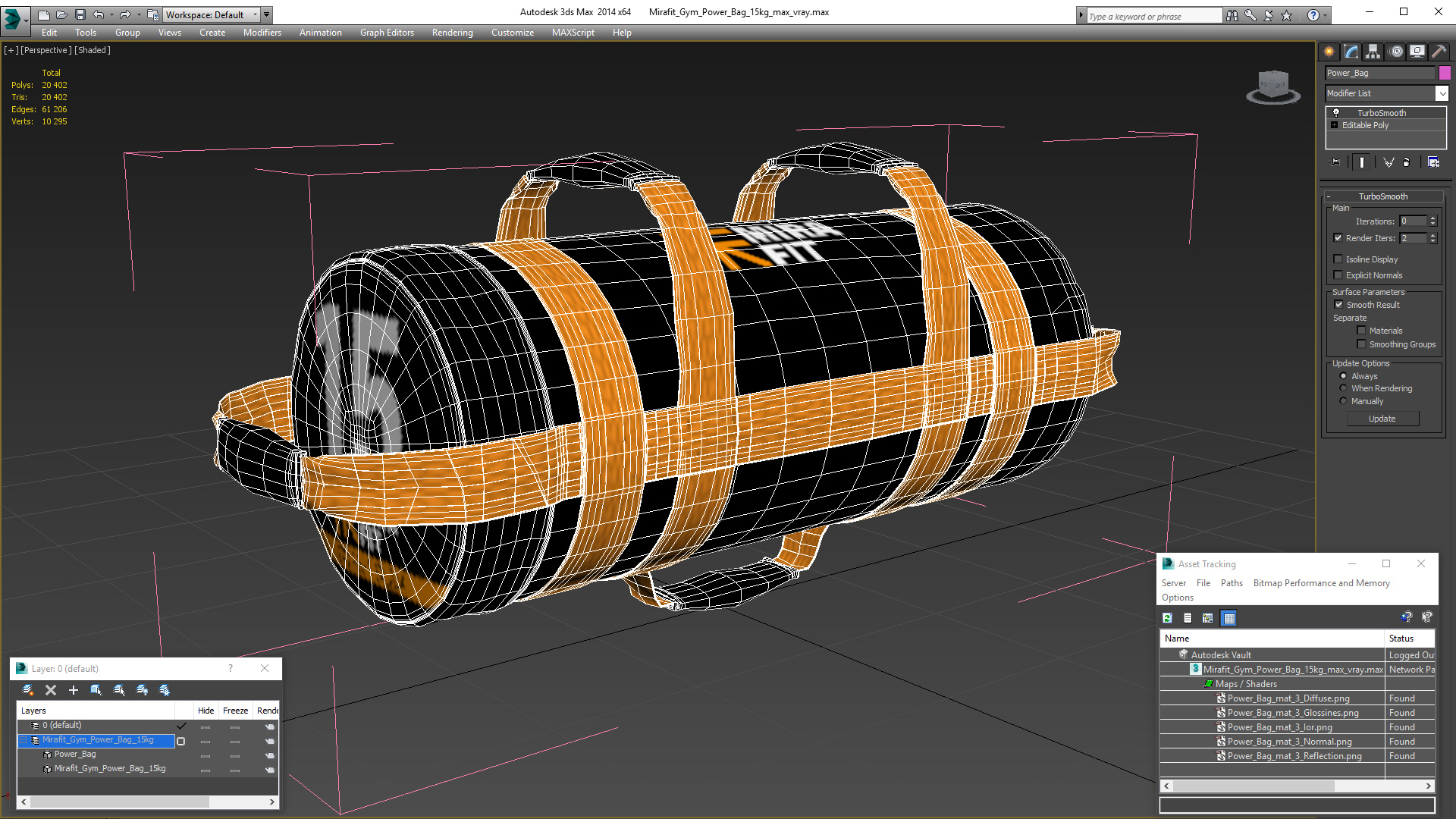Click the ViewCube in the viewport

tap(1272, 86)
